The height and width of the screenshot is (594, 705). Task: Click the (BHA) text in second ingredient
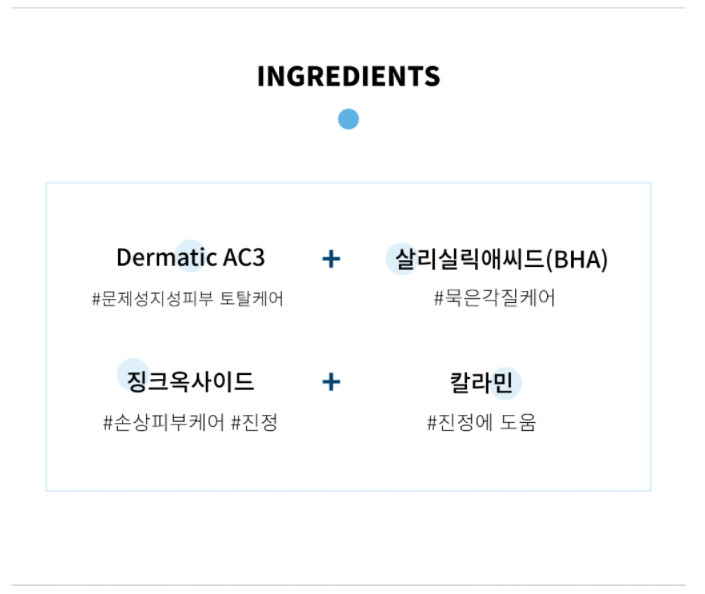(x=576, y=260)
